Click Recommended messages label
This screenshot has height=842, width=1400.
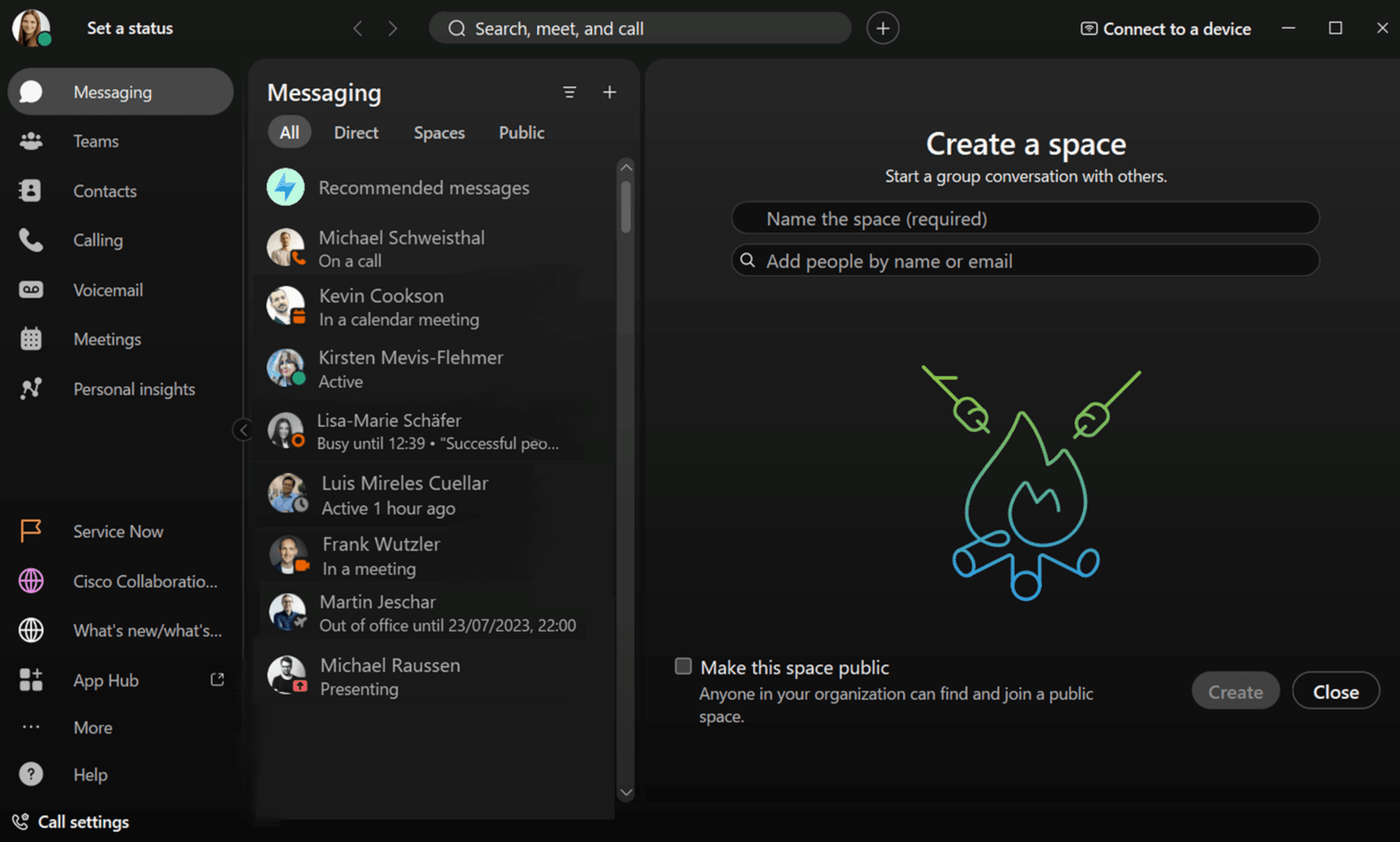[424, 187]
